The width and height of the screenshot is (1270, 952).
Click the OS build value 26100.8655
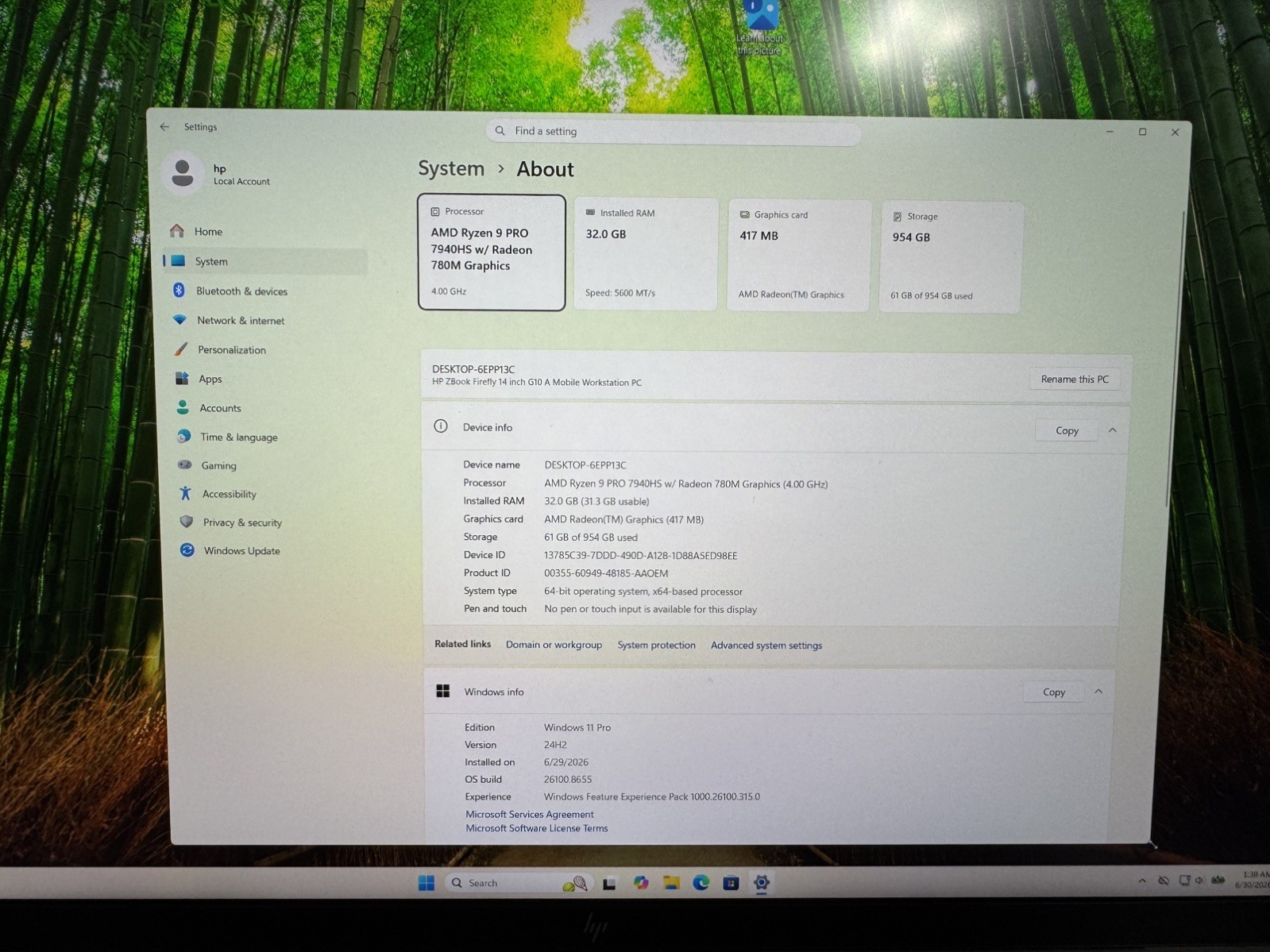click(x=568, y=780)
